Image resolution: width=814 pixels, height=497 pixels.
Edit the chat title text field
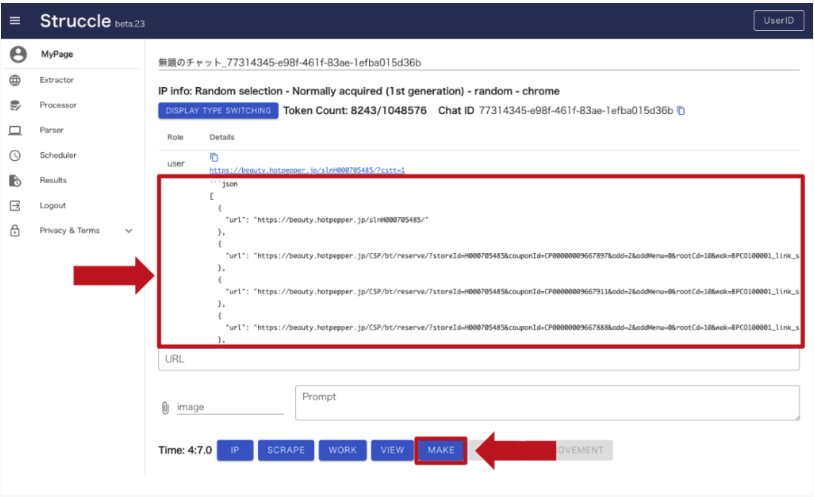[x=479, y=62]
